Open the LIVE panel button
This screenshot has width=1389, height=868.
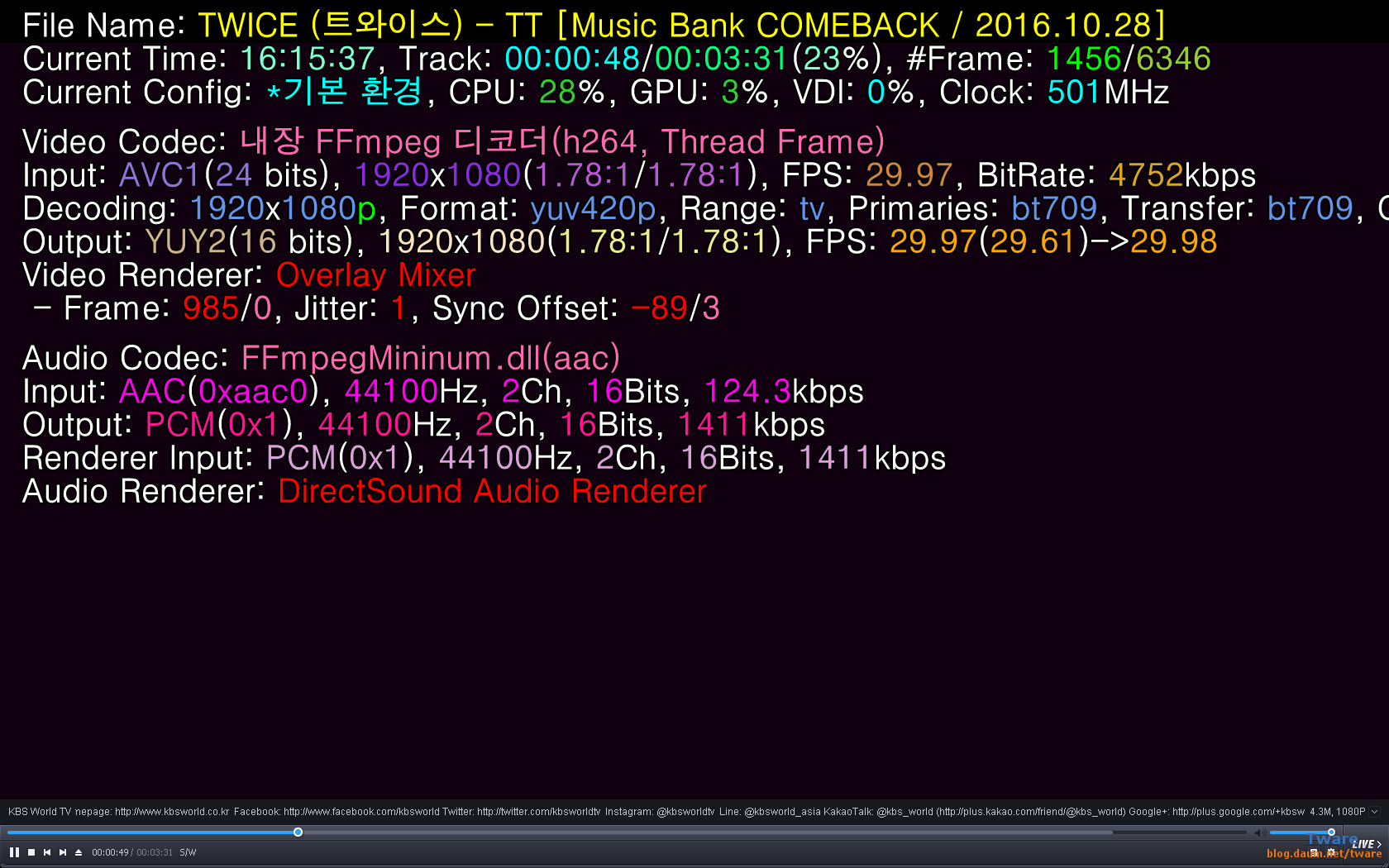coord(1366,844)
